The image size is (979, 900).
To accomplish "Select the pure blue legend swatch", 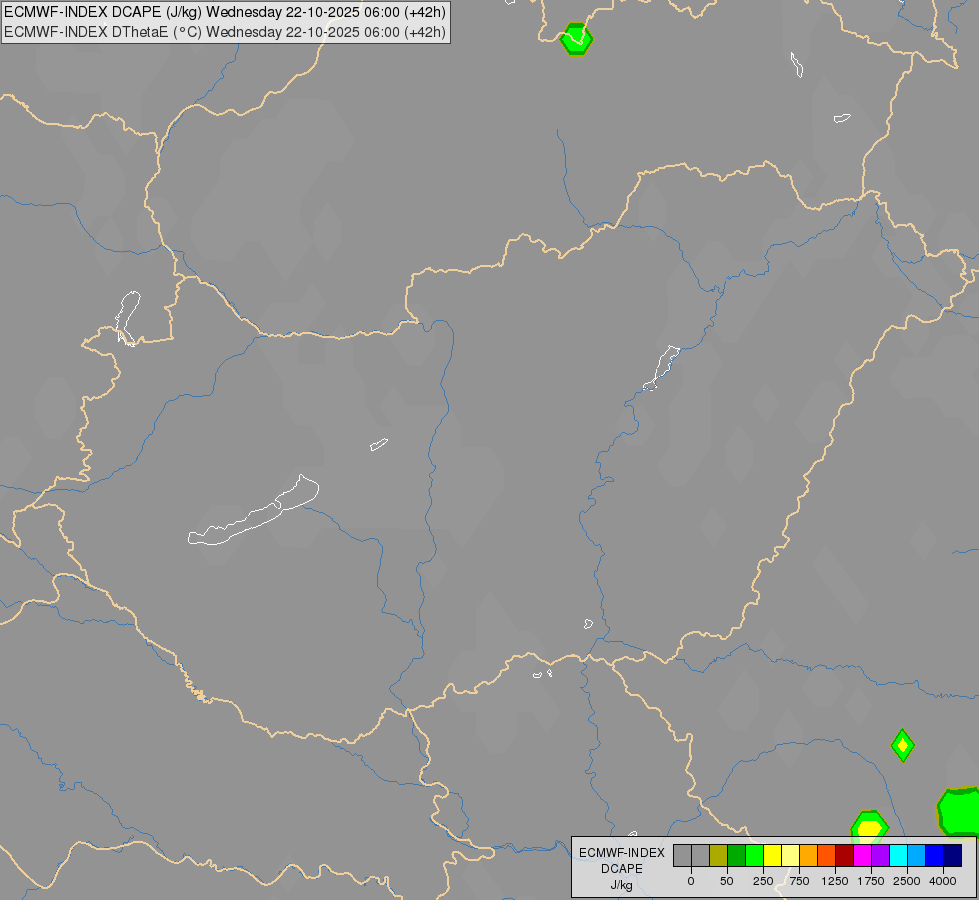I will click(935, 856).
